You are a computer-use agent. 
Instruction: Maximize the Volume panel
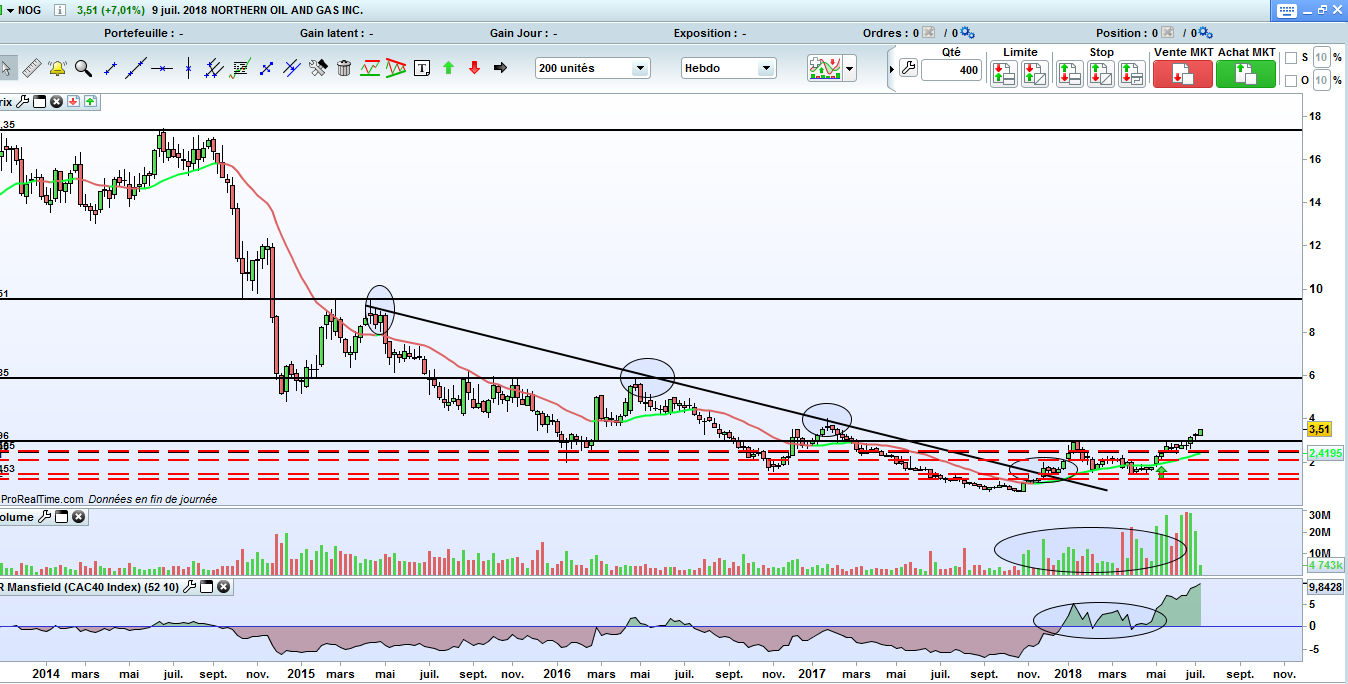coord(61,517)
